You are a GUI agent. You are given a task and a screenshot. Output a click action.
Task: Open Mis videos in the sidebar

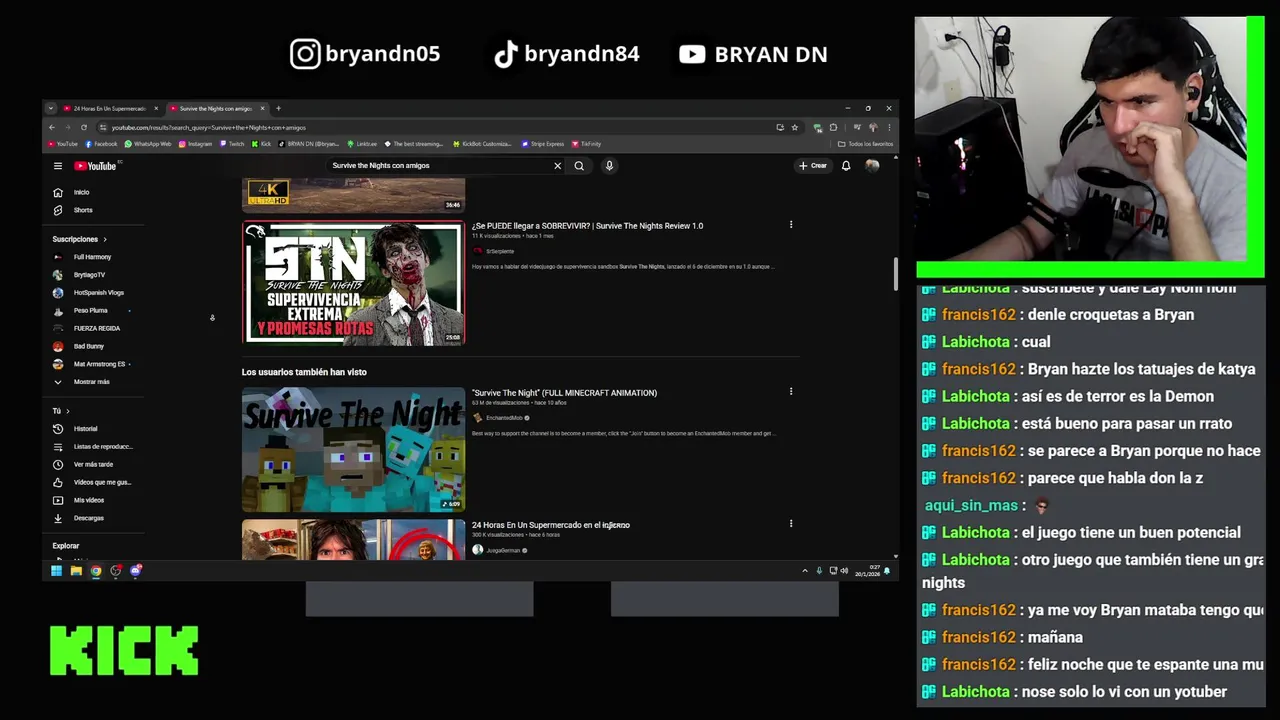79,500
